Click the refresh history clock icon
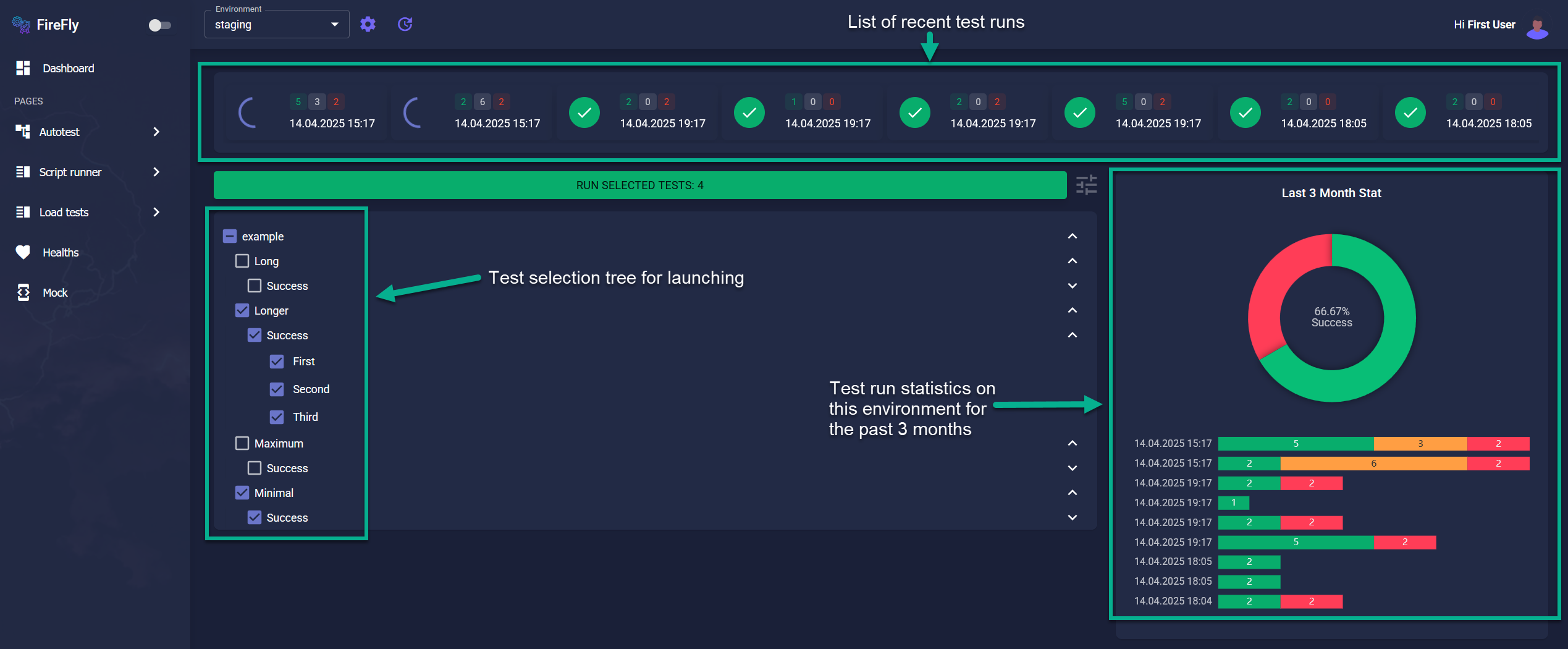 (x=405, y=24)
